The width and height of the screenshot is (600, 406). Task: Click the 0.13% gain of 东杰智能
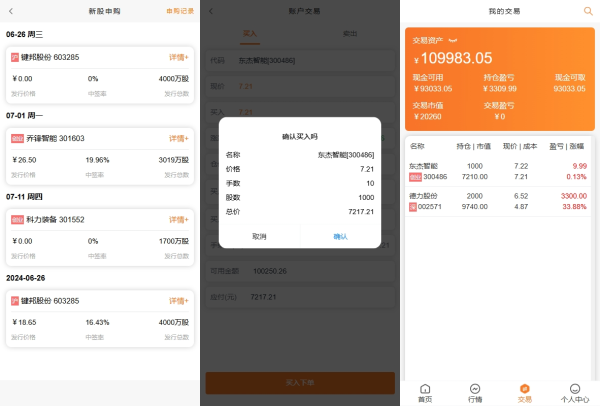point(576,177)
